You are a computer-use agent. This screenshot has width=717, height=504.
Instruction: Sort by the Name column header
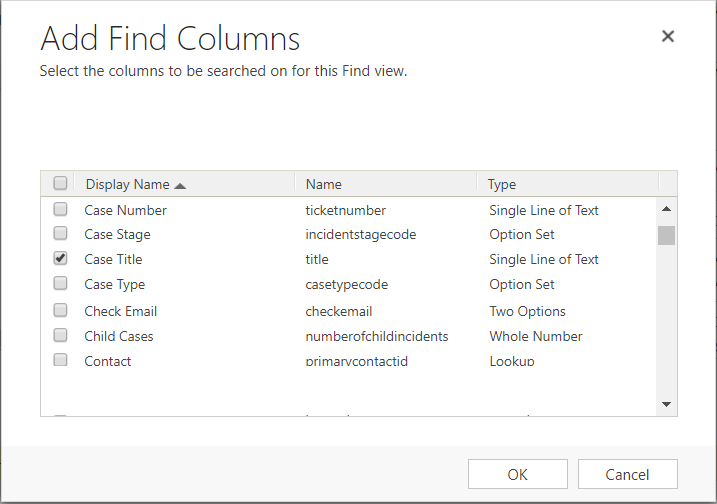click(324, 184)
